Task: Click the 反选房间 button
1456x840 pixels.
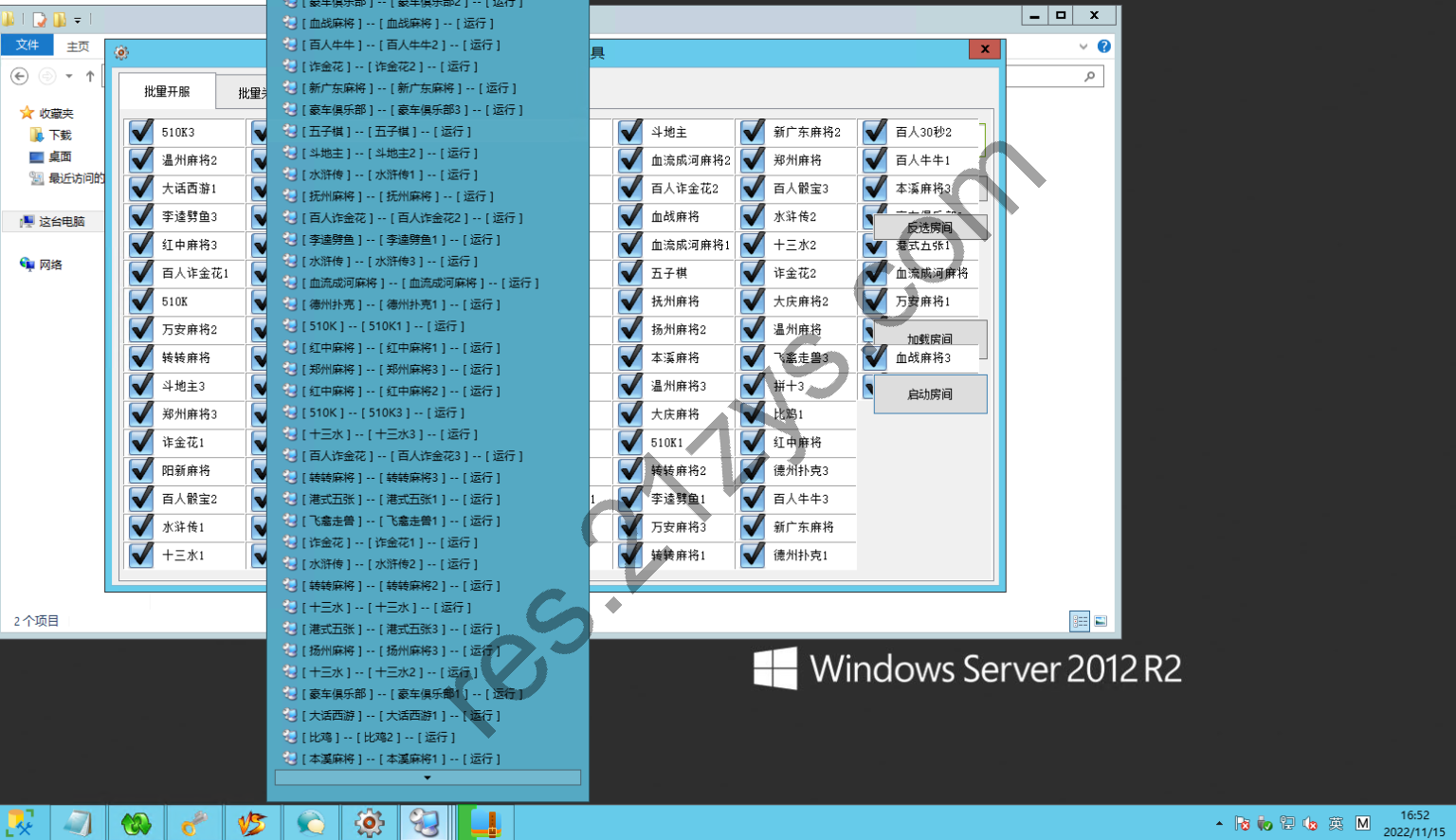Action: coord(930,228)
